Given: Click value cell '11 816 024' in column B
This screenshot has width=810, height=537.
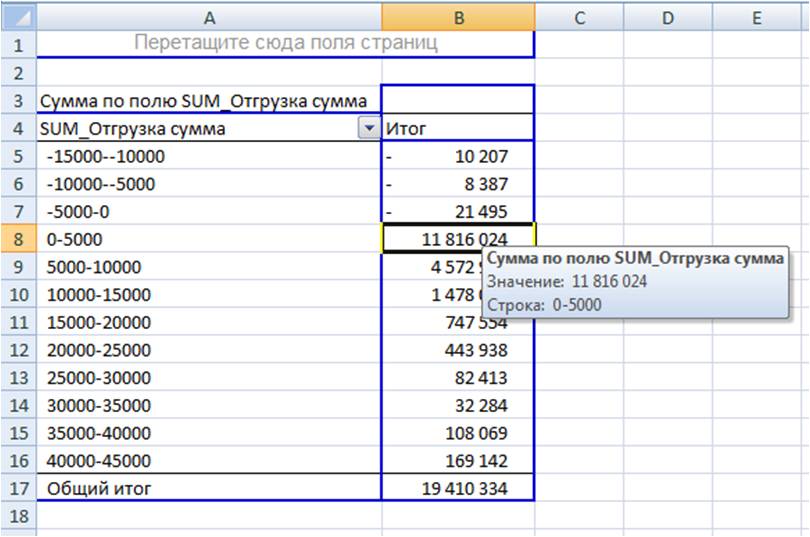Looking at the screenshot, I should point(458,238).
